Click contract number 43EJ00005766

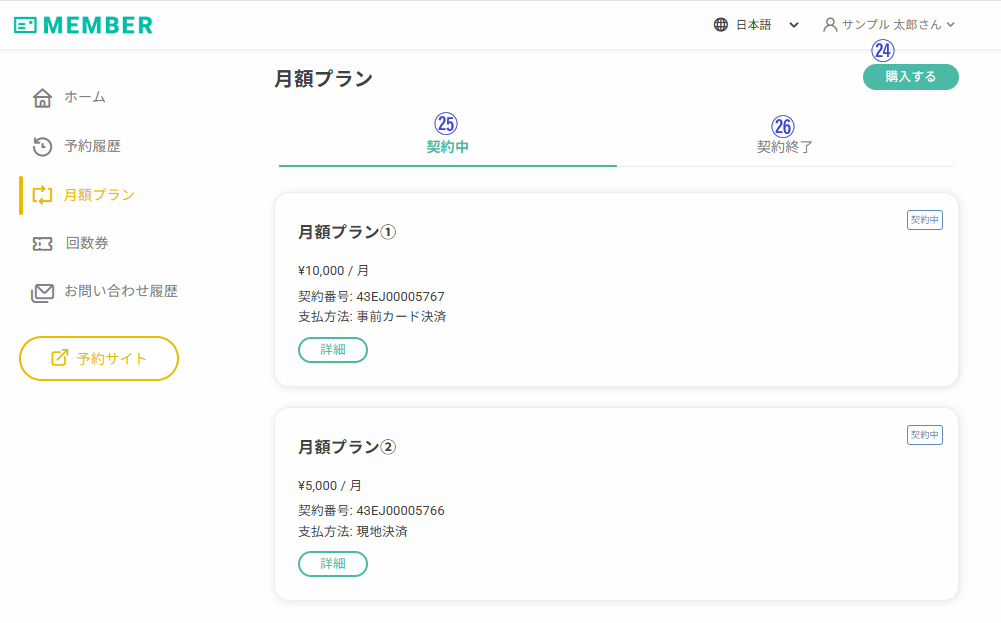[x=400, y=511]
